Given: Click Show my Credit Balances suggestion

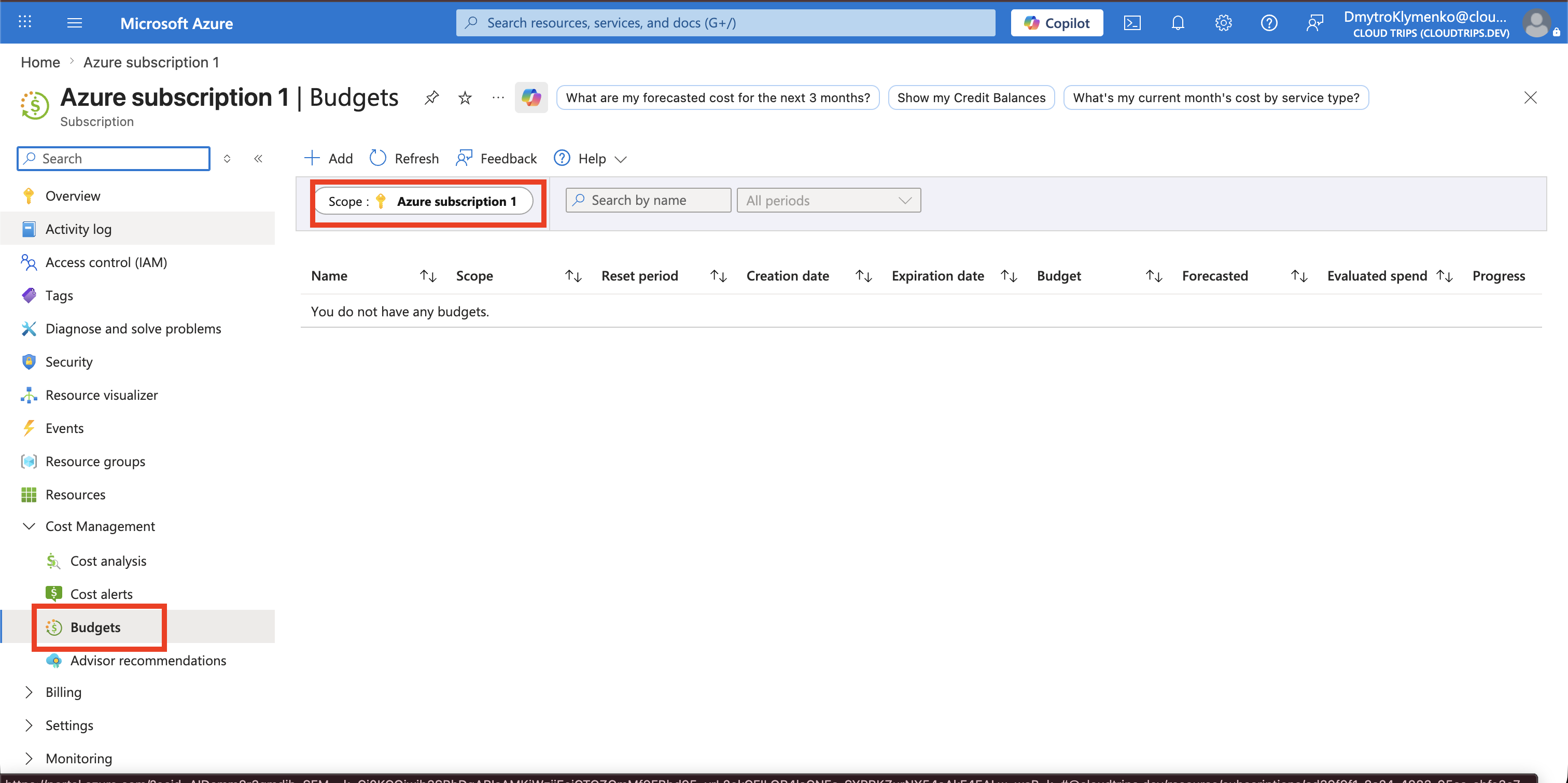Looking at the screenshot, I should pyautogui.click(x=971, y=97).
